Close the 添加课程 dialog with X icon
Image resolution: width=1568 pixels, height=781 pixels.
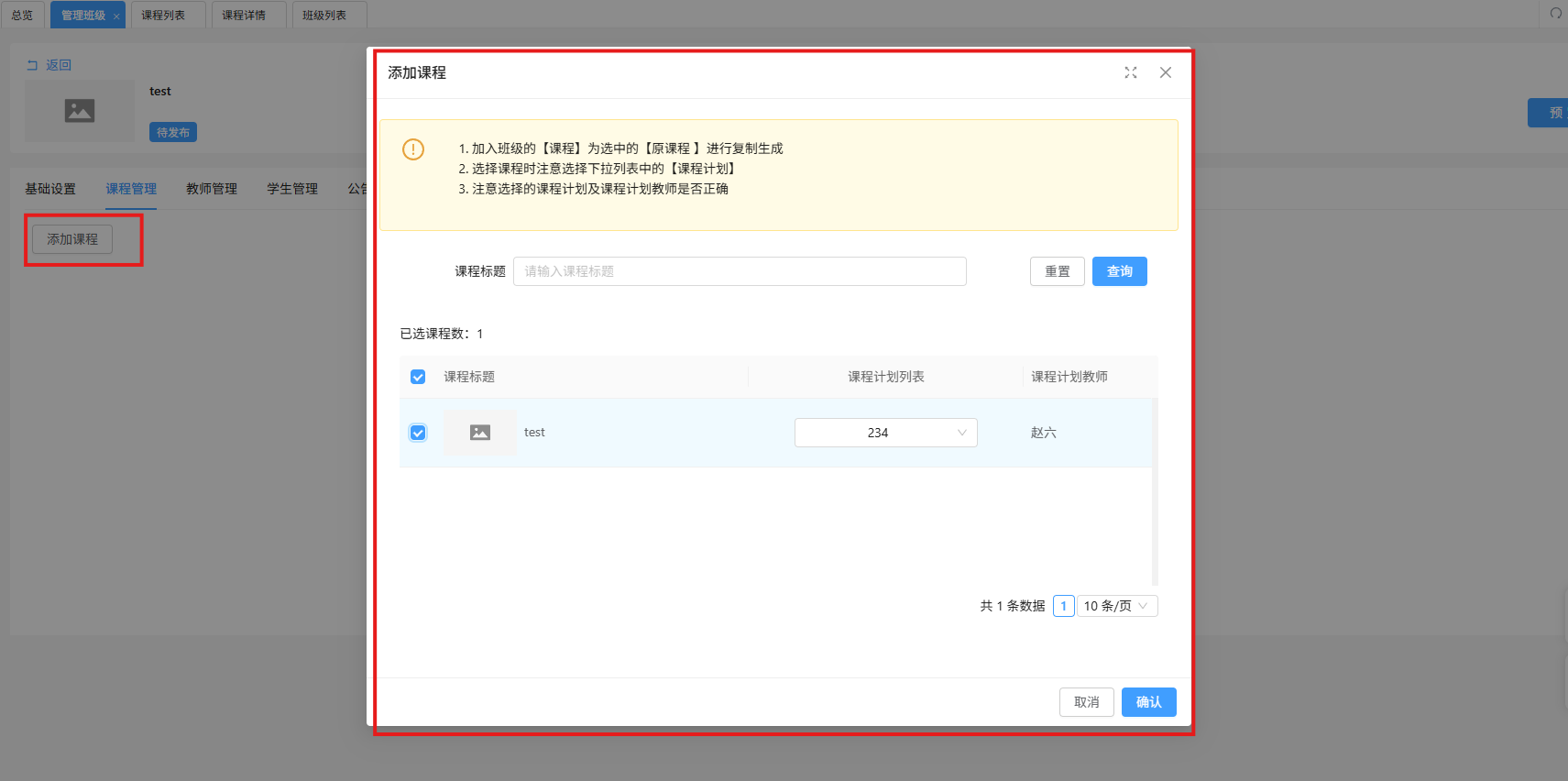point(1166,72)
